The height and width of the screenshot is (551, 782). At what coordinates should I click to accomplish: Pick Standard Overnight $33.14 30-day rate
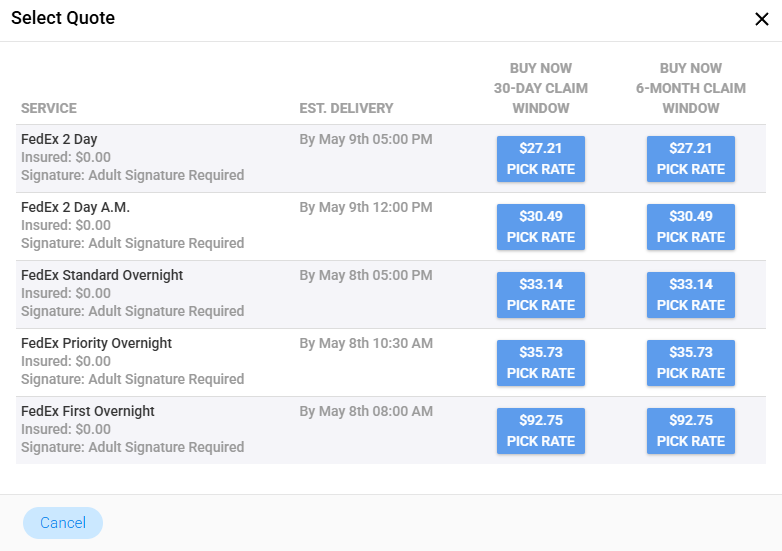(541, 295)
